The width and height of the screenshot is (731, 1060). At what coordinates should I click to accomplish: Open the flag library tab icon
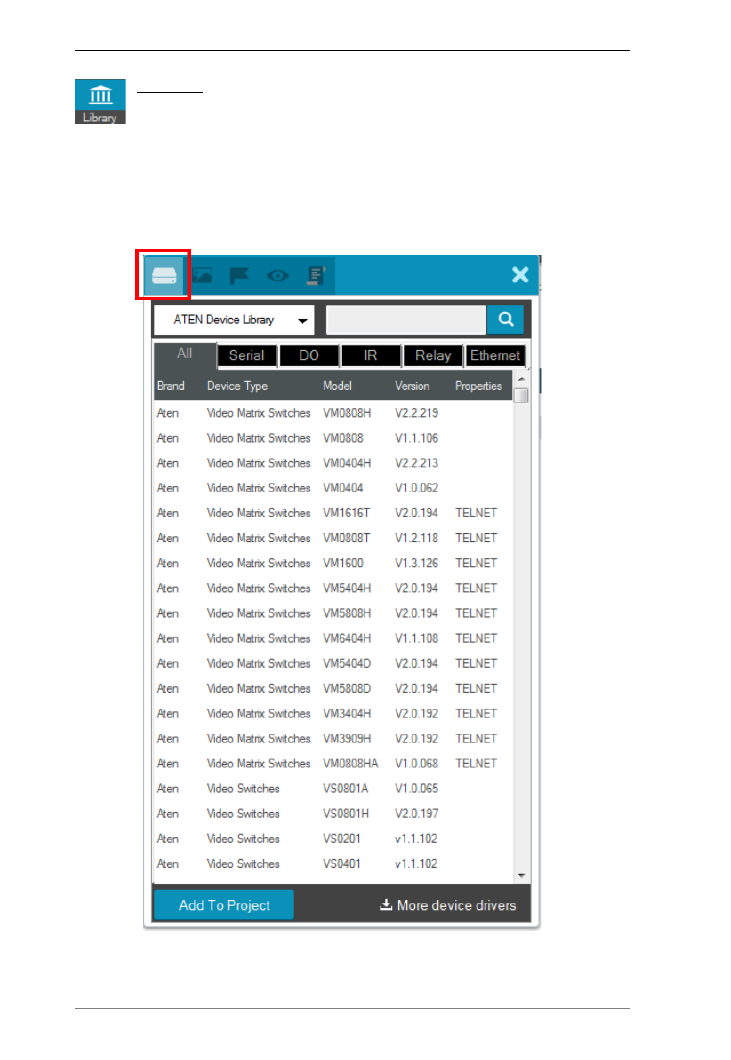coord(239,275)
